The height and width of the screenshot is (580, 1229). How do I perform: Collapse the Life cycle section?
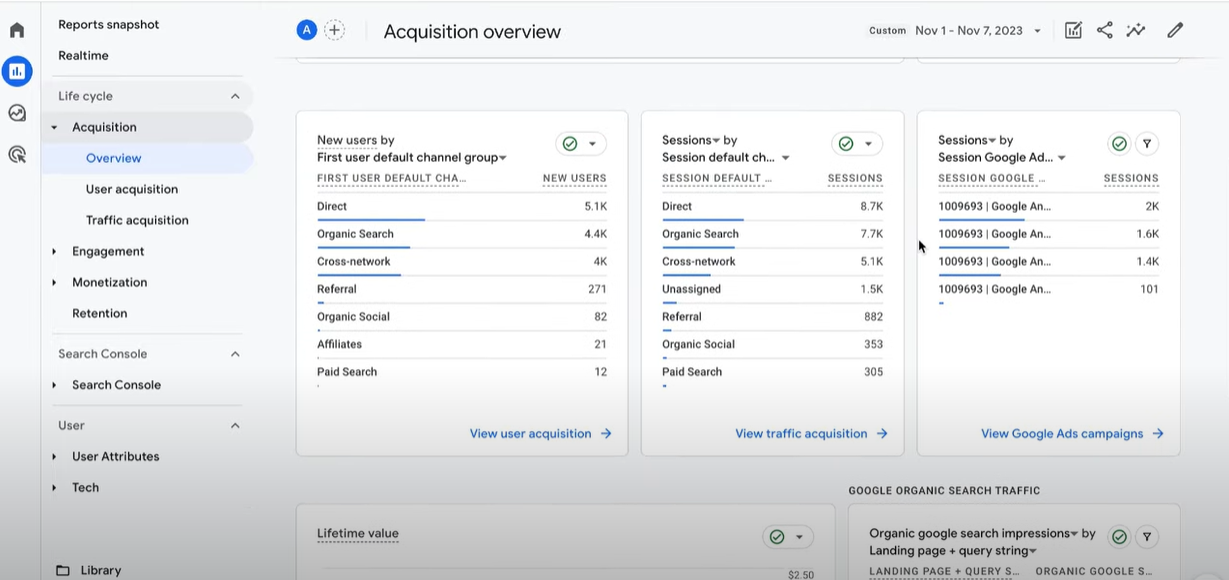[x=235, y=96]
